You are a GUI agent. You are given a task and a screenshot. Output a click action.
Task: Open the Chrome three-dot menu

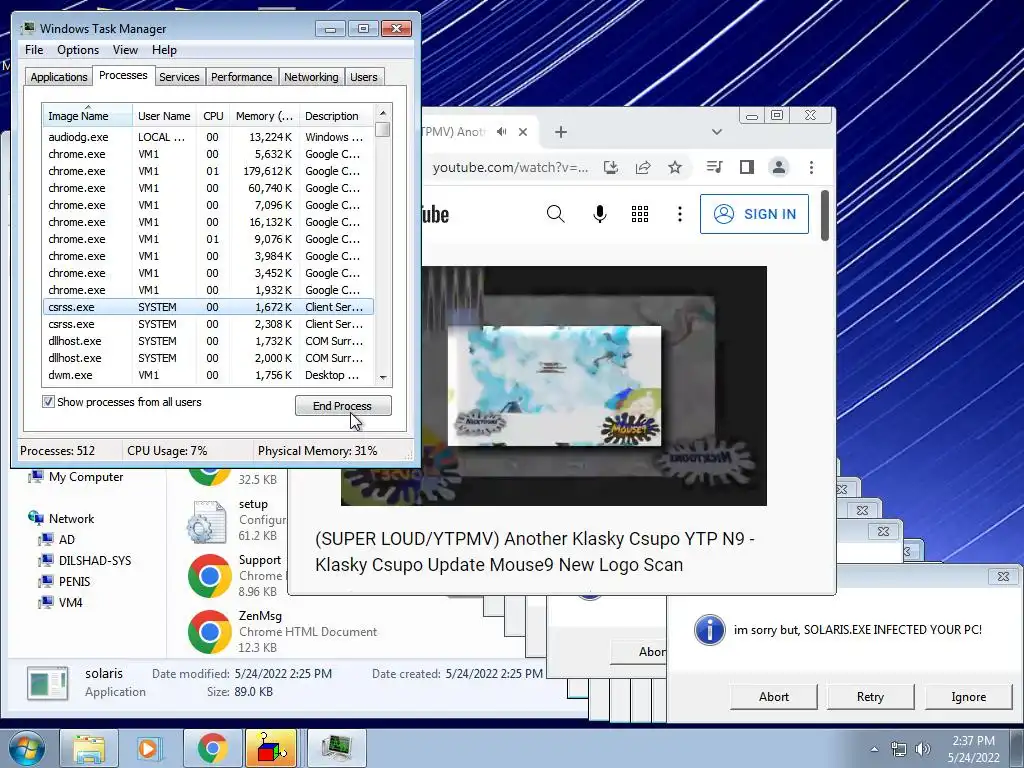pyautogui.click(x=811, y=168)
